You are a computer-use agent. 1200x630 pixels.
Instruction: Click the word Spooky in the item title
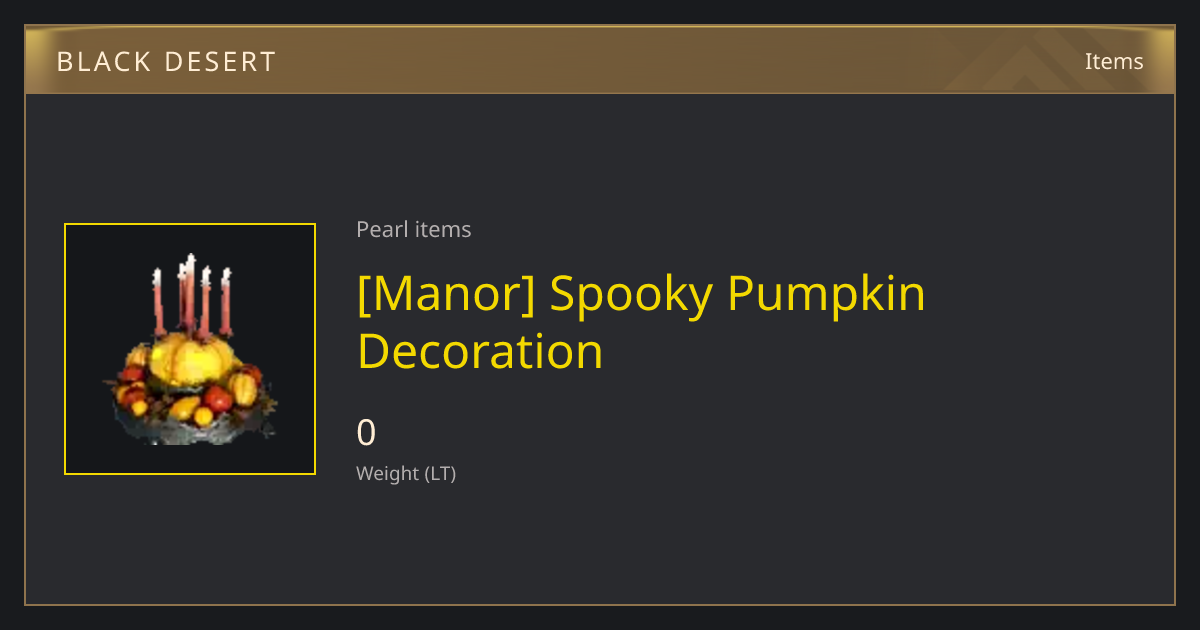coord(632,294)
